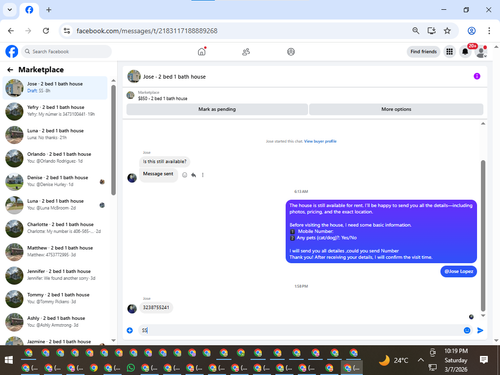Open Orlando conversation in the list
The image size is (500, 375).
pos(55,158)
